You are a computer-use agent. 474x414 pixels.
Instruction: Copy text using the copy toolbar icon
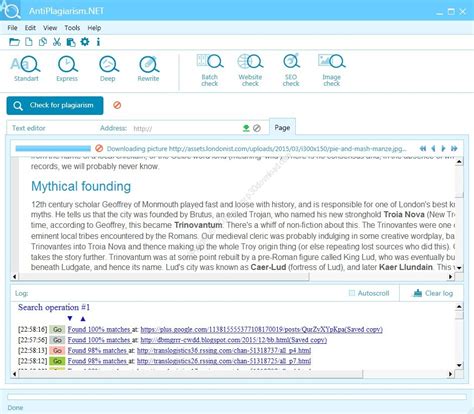click(43, 42)
